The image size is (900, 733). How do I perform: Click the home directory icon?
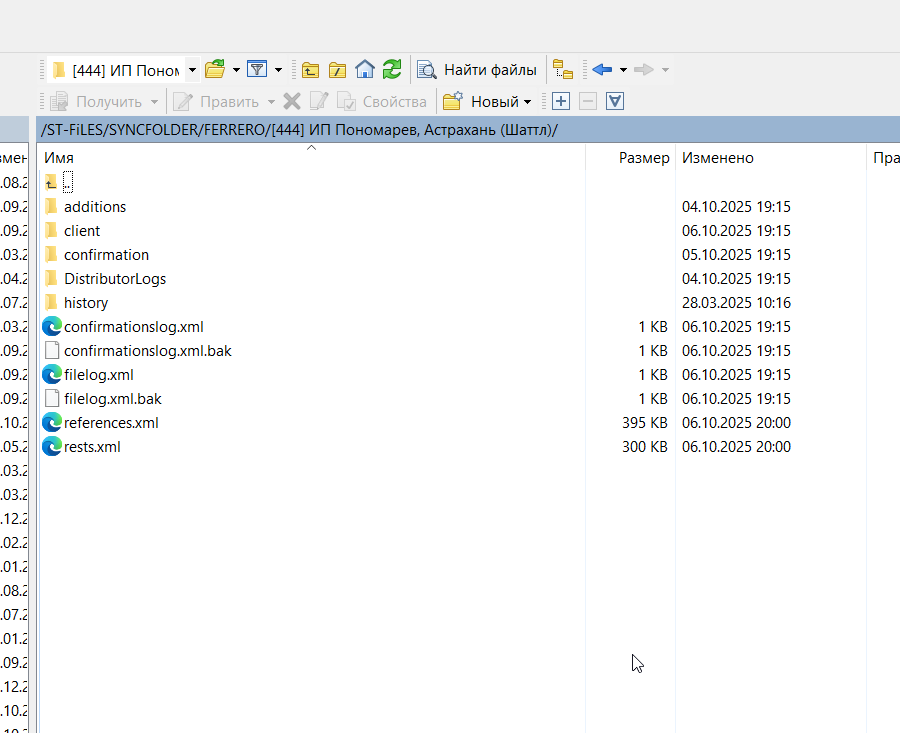click(364, 69)
